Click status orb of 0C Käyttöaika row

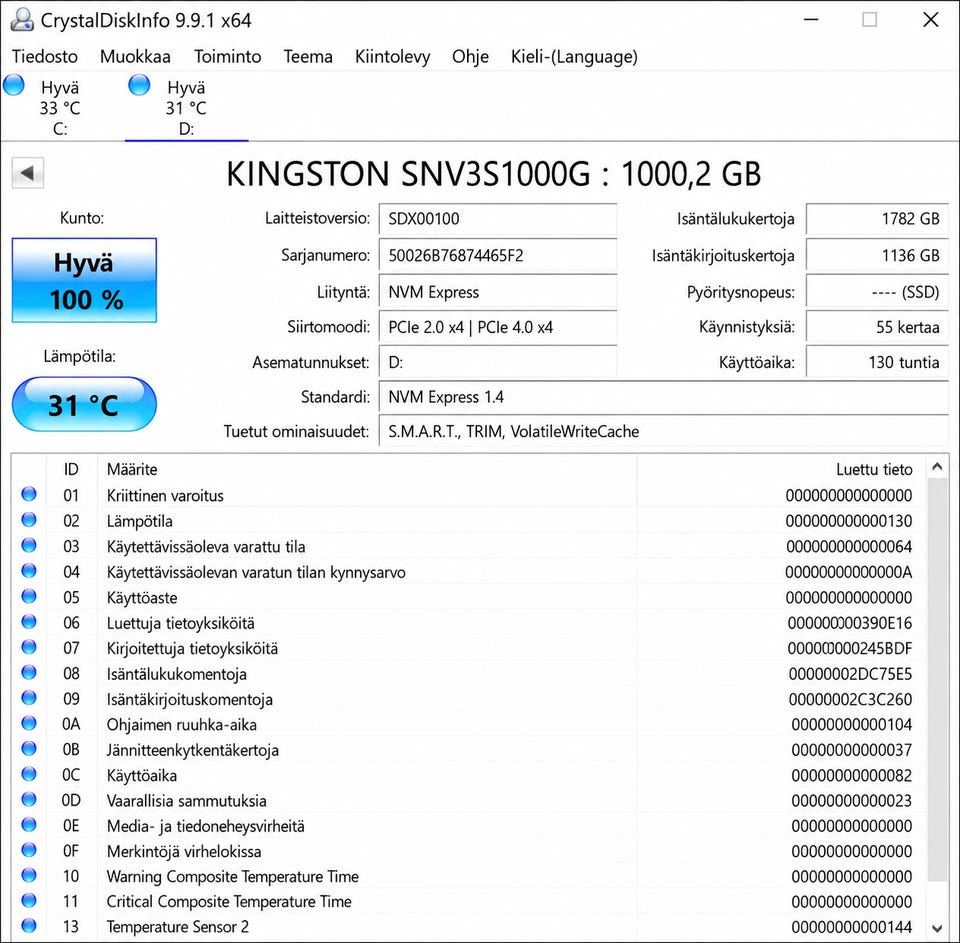tap(29, 774)
